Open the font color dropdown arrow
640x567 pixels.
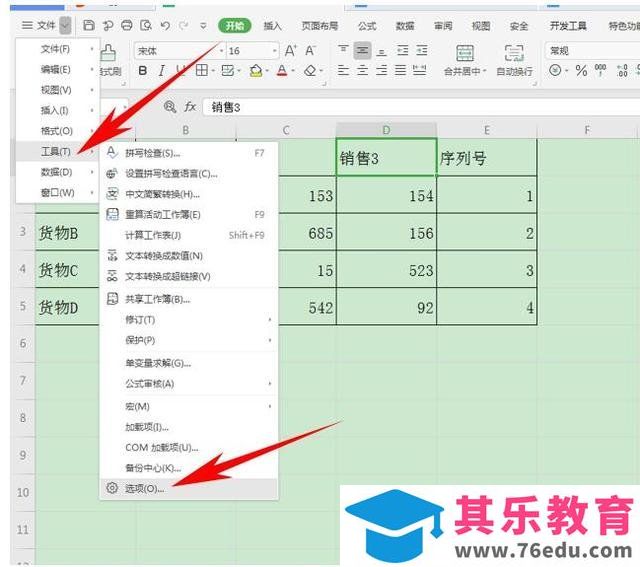pos(293,71)
